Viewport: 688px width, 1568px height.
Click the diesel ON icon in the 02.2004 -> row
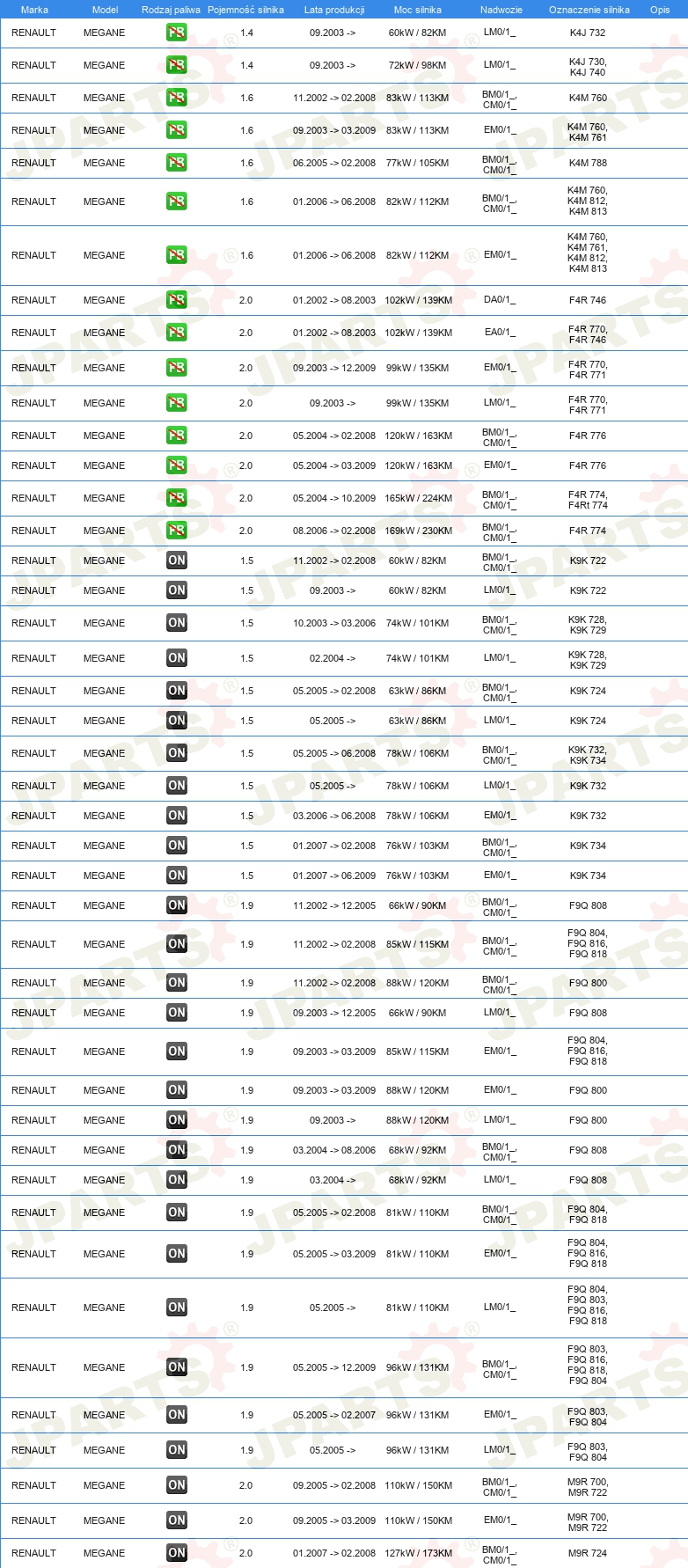pyautogui.click(x=177, y=658)
